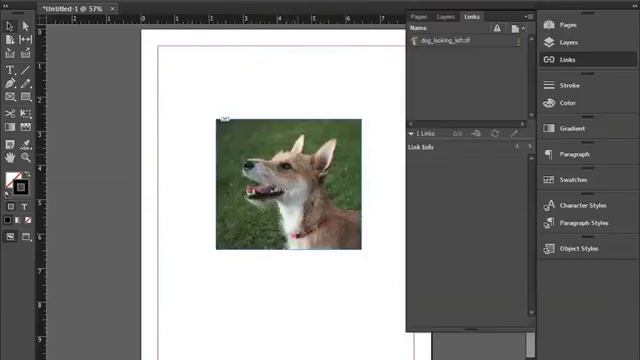Click Links button in right dock
Screen dimensions: 640x360
click(x=588, y=60)
